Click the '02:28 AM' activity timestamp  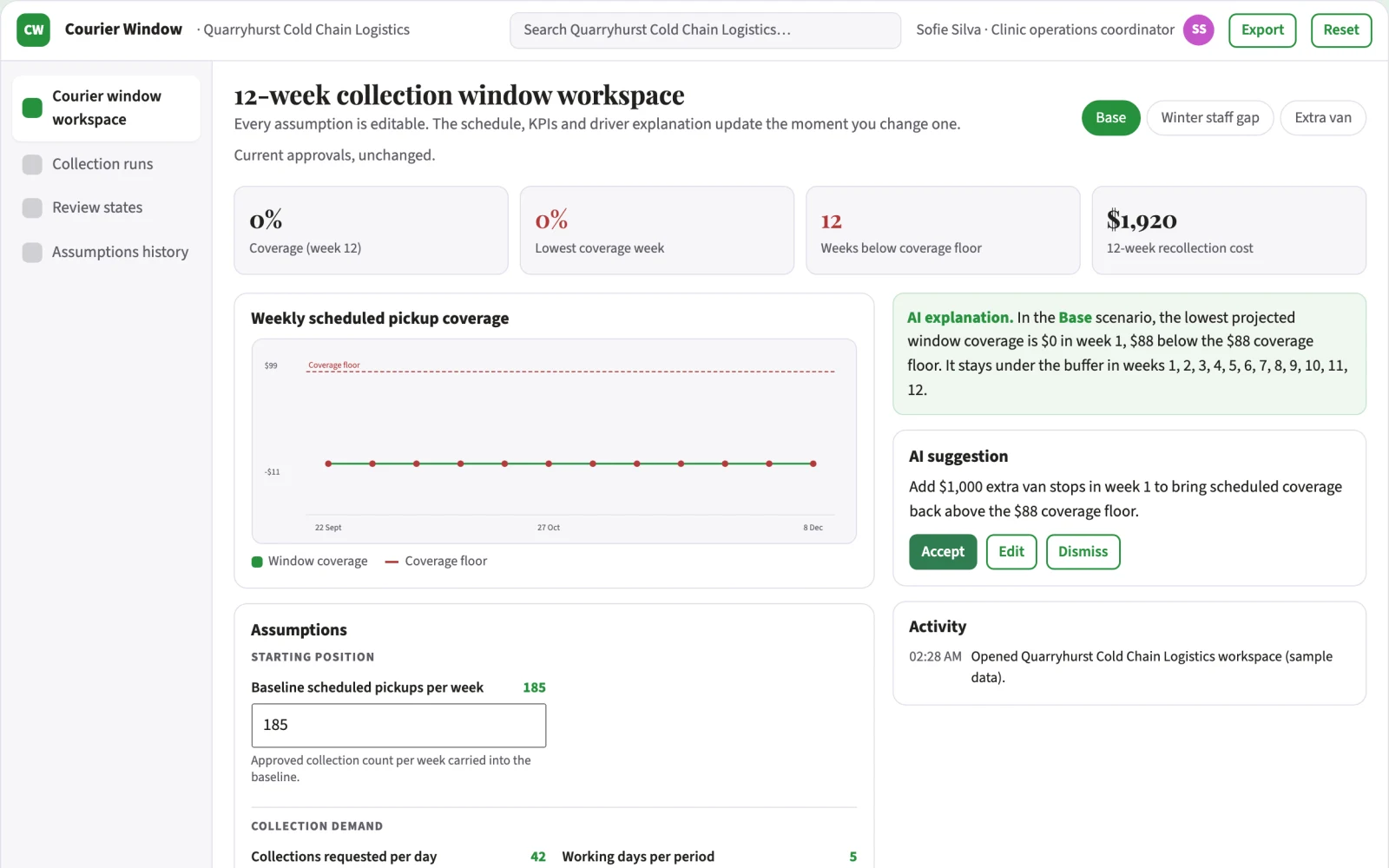pos(935,657)
